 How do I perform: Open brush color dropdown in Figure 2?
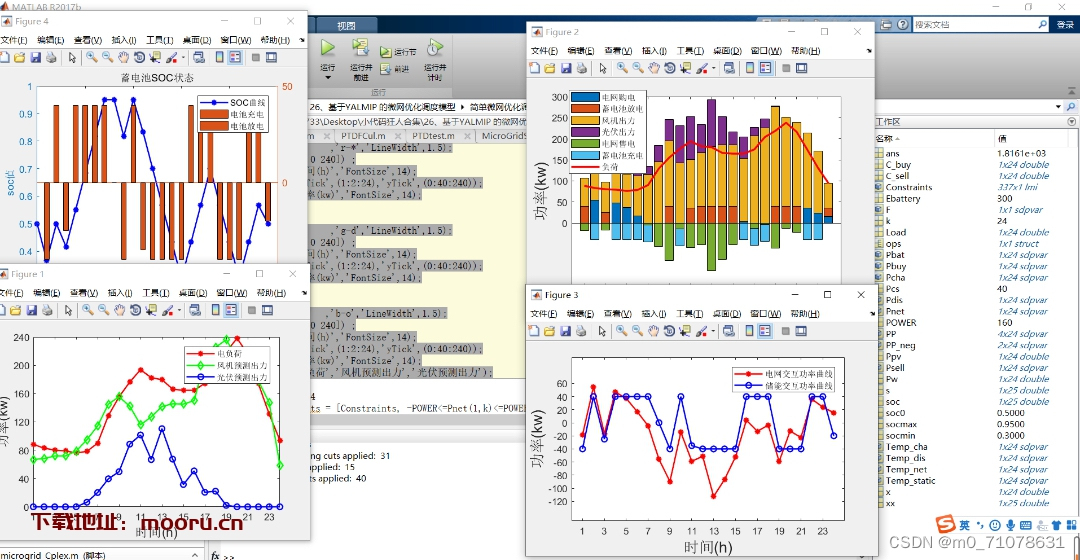(714, 68)
